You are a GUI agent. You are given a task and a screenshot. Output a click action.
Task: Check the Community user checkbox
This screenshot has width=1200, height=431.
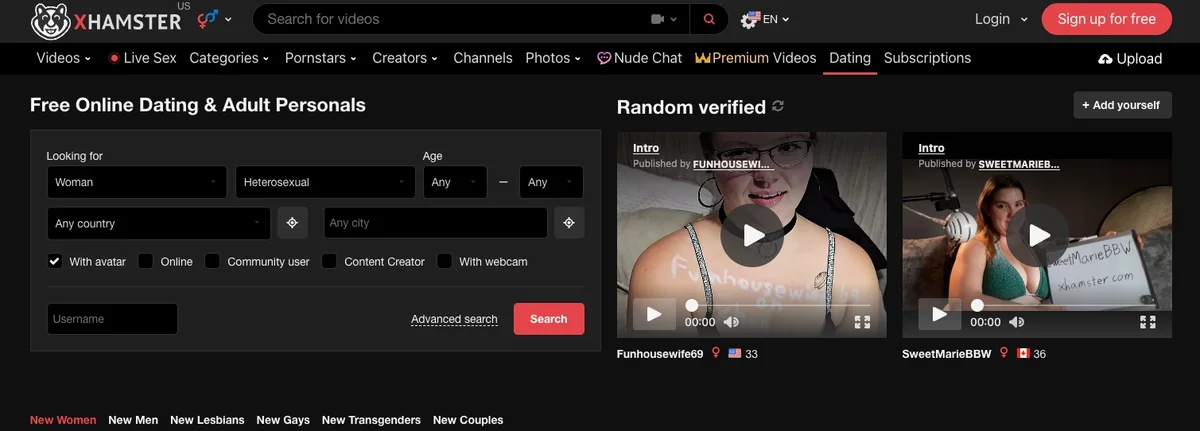[x=212, y=261]
